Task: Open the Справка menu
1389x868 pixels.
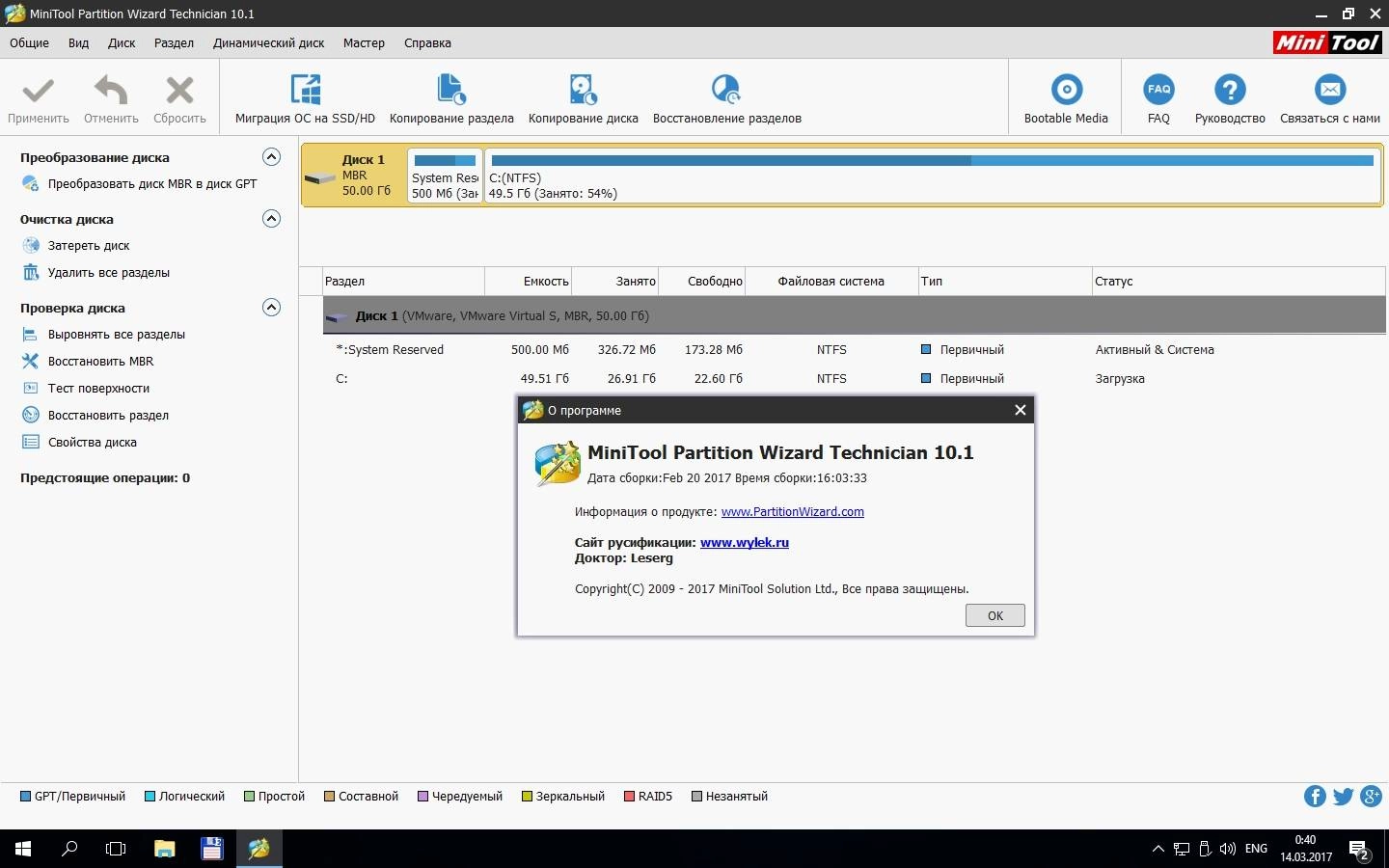Action: click(x=427, y=42)
